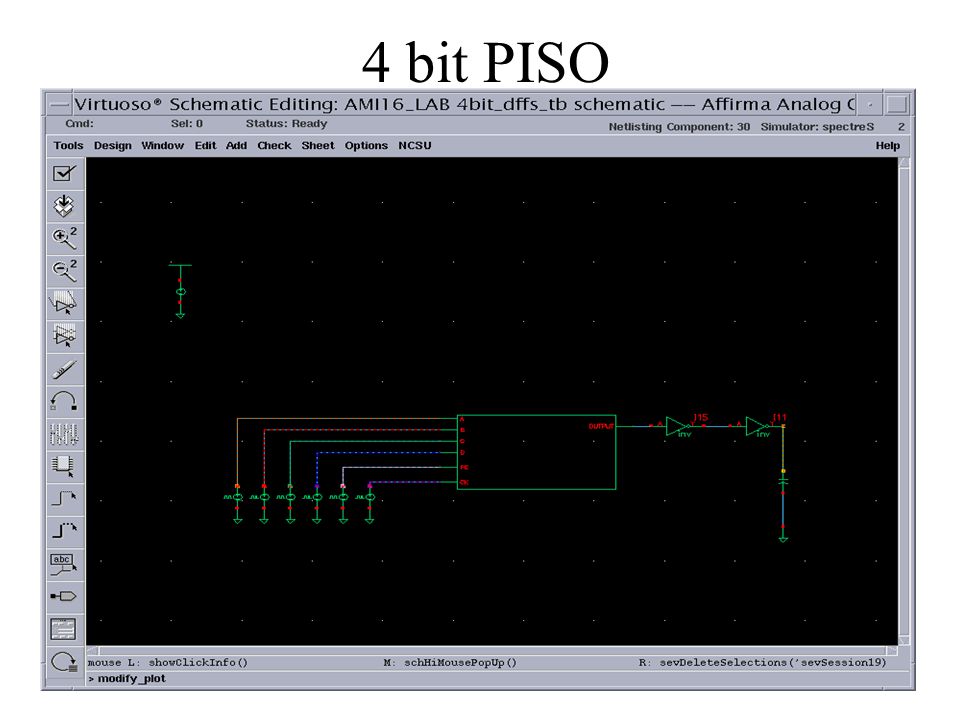Screen dimensions: 960x720
Task: Select the Wire Name abc icon
Action: 64,563
